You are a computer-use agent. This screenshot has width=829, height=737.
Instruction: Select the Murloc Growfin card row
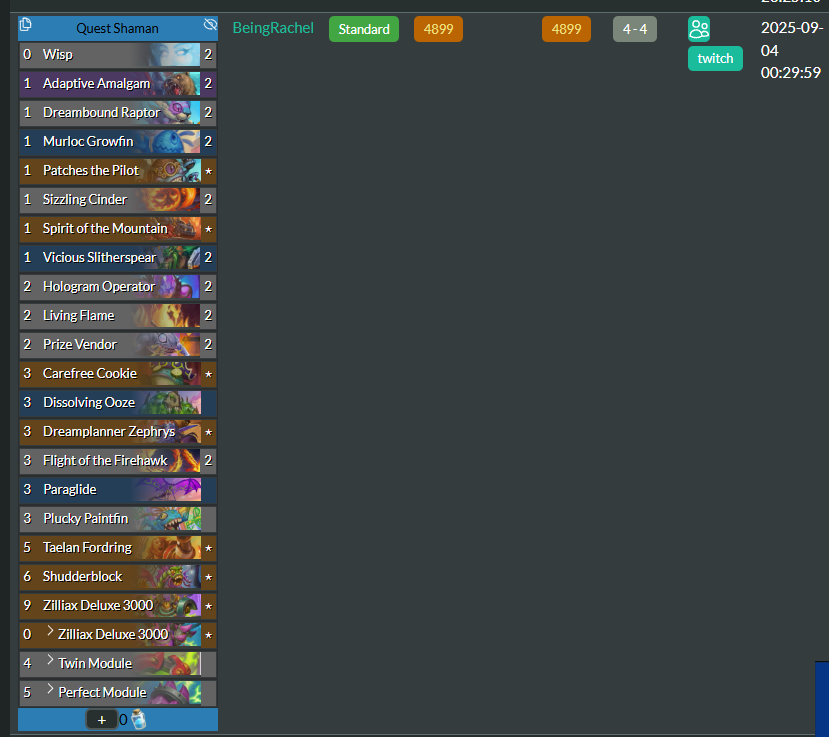118,142
